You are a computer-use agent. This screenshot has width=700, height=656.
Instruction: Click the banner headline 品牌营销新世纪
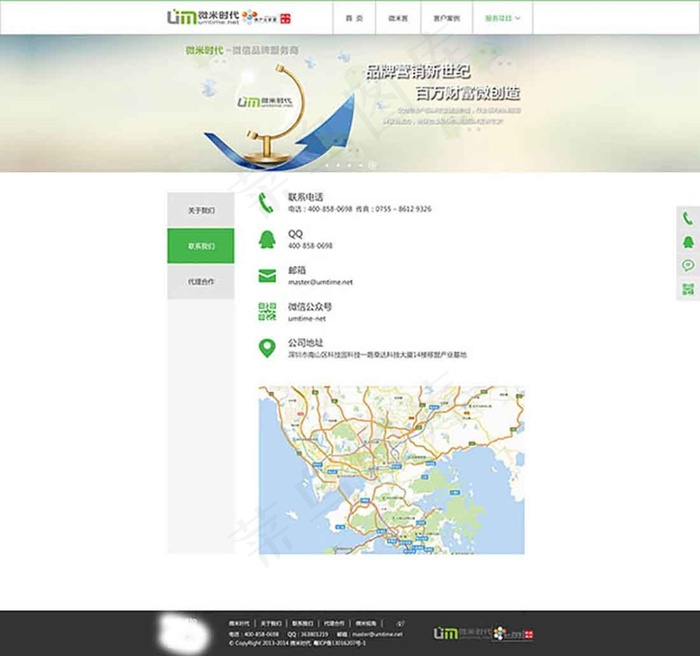(x=418, y=72)
